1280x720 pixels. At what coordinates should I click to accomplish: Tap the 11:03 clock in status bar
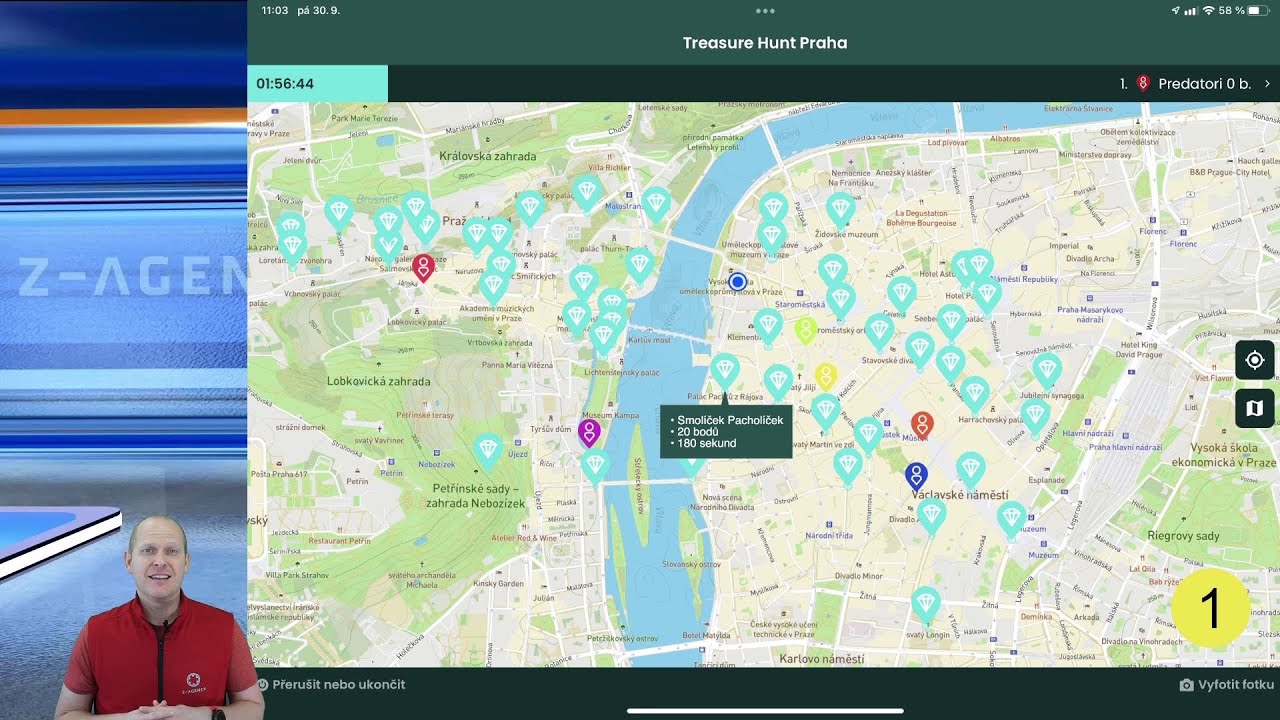pyautogui.click(x=274, y=10)
